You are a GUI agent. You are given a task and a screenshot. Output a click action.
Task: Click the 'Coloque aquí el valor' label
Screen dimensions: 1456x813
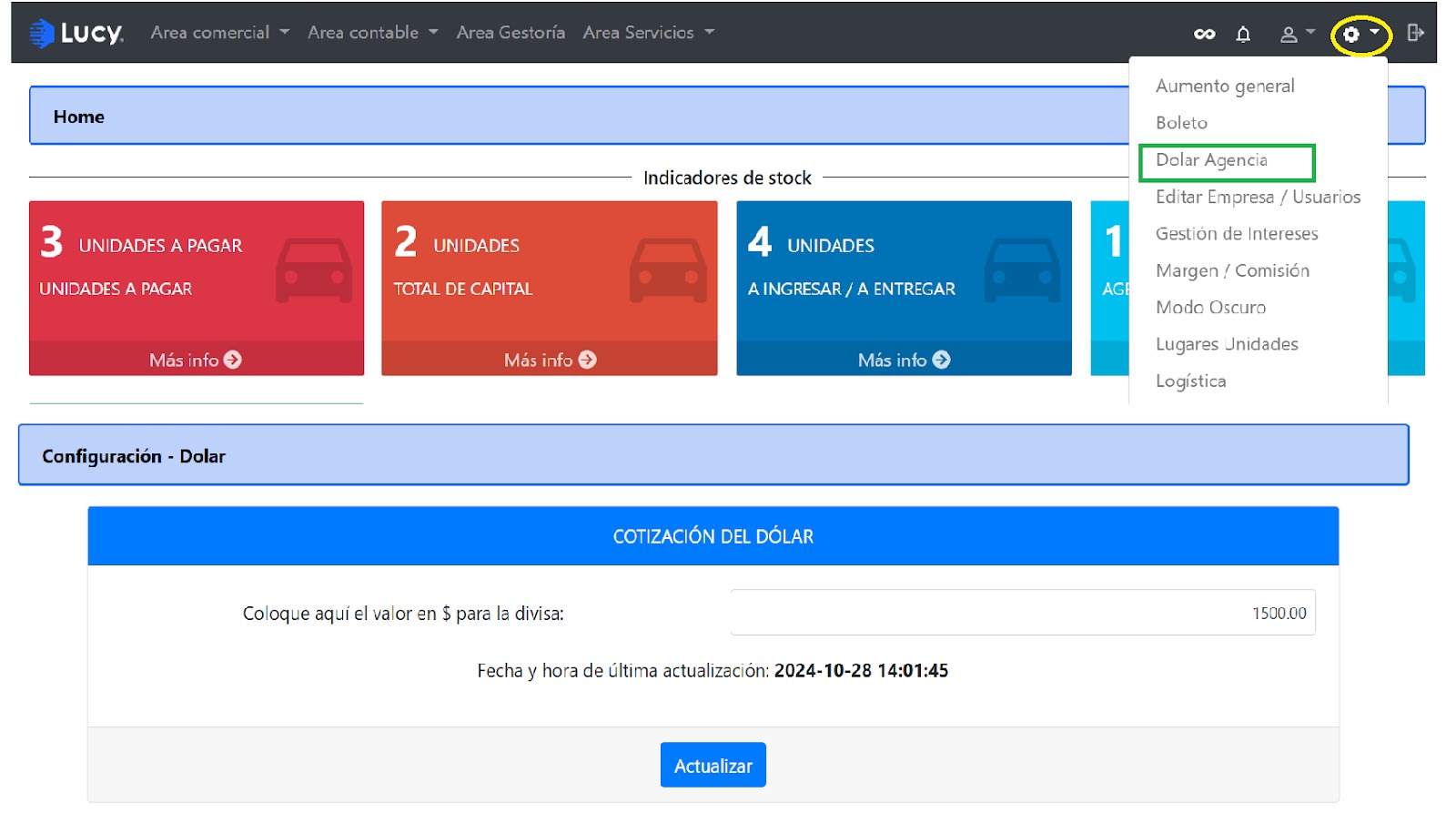point(403,614)
